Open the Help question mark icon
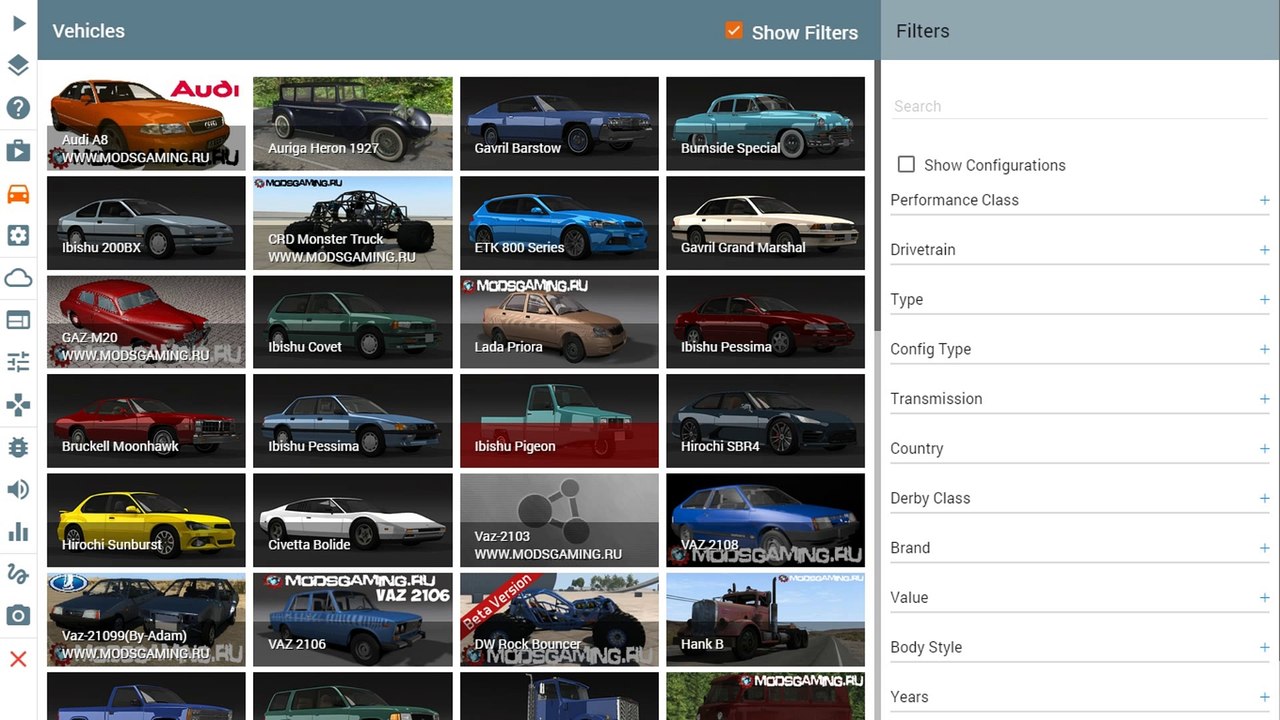This screenshot has width=1280, height=720. pos(18,108)
